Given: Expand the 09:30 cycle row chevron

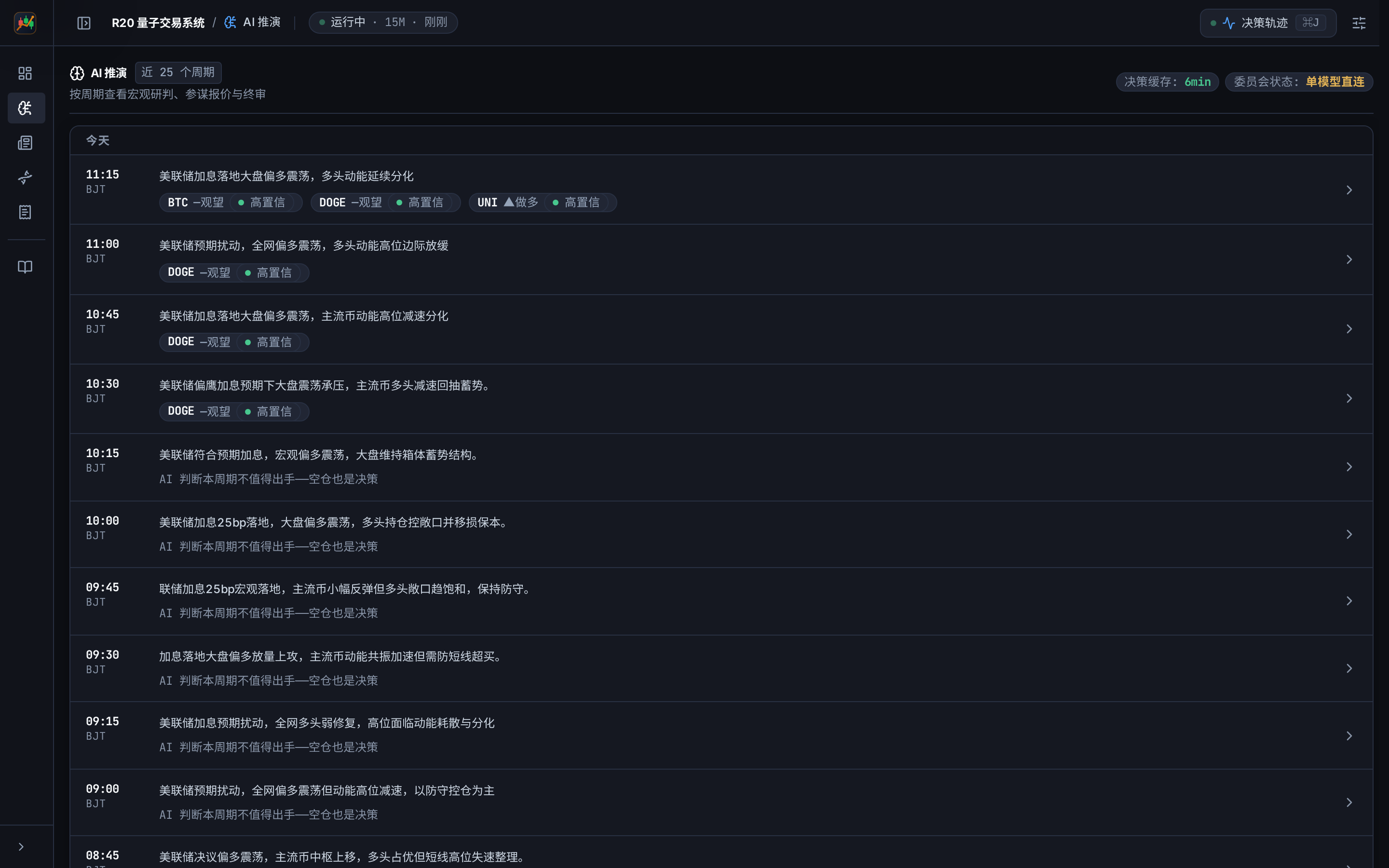Looking at the screenshot, I should [1349, 668].
